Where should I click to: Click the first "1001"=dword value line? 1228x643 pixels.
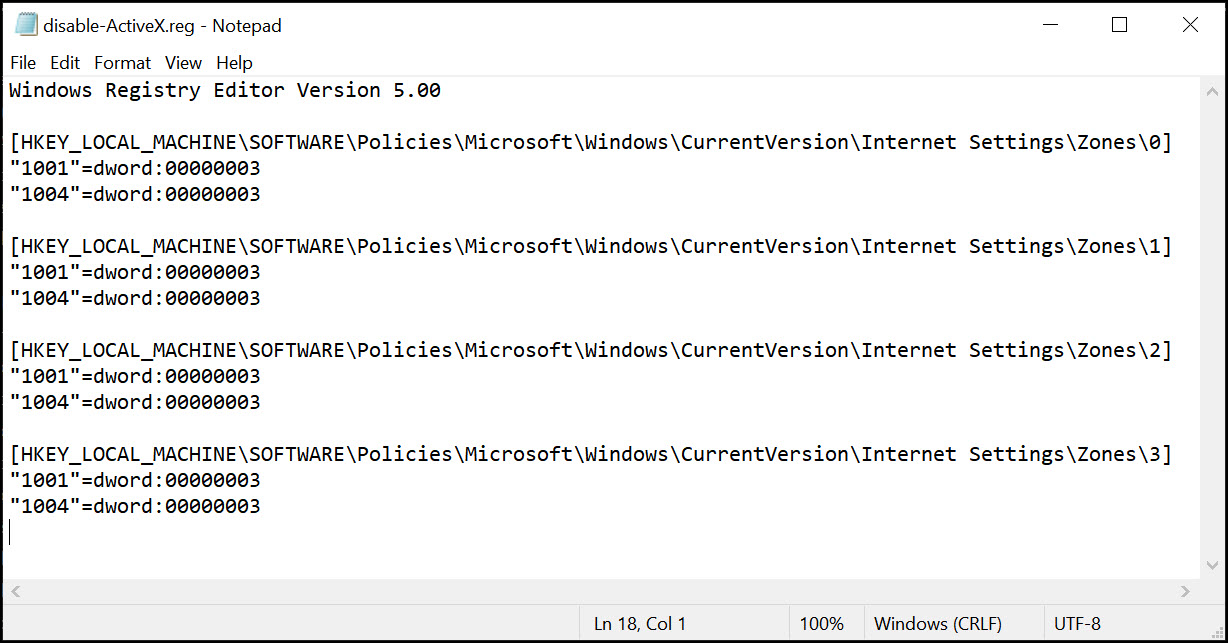(134, 168)
